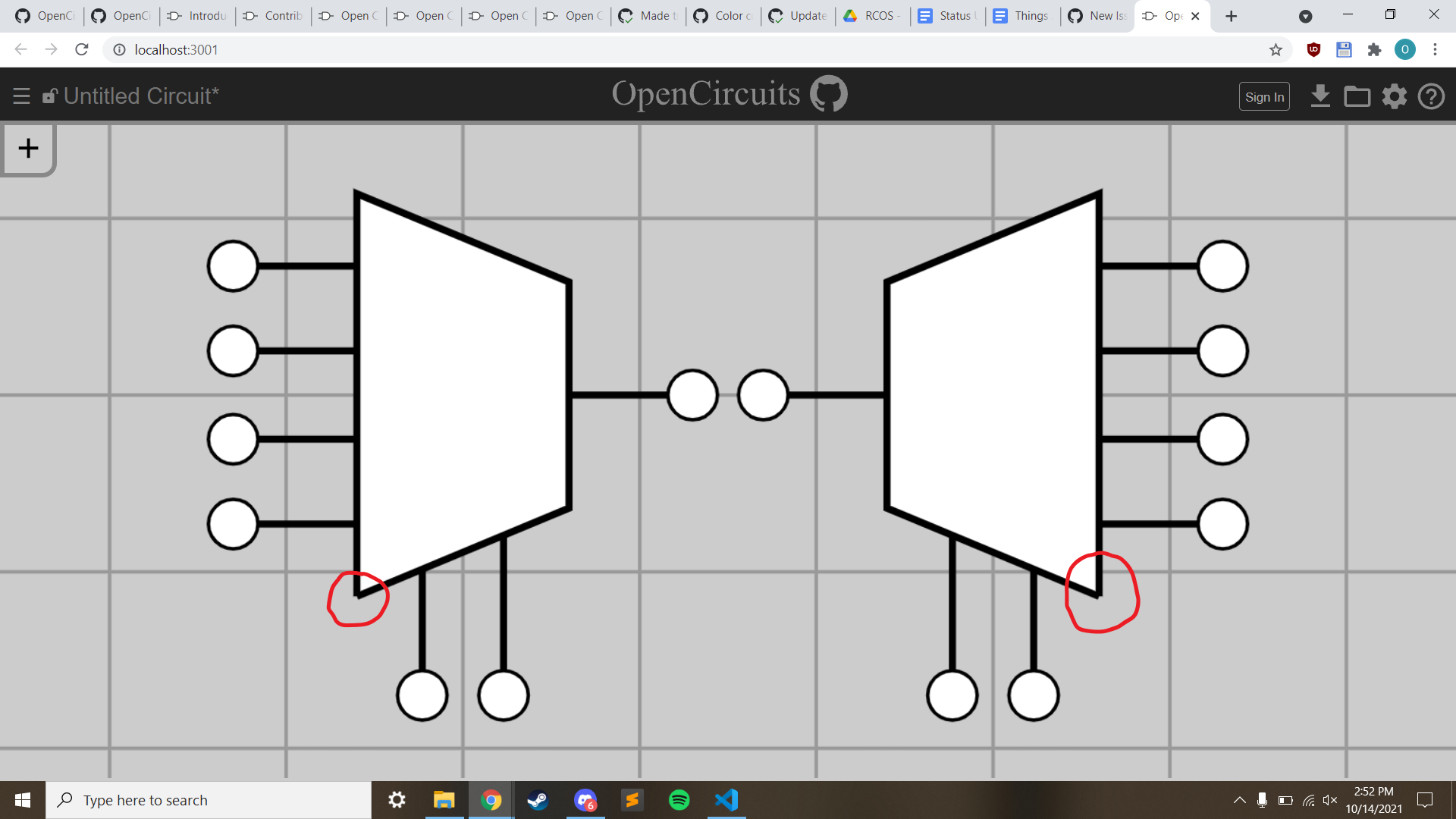Viewport: 1456px width, 819px height.
Task: Open circuit settings with the gear icon
Action: coord(1394,96)
